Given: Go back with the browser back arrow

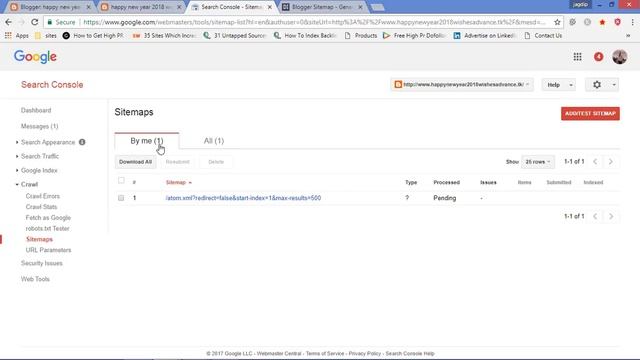Looking at the screenshot, I should point(9,22).
